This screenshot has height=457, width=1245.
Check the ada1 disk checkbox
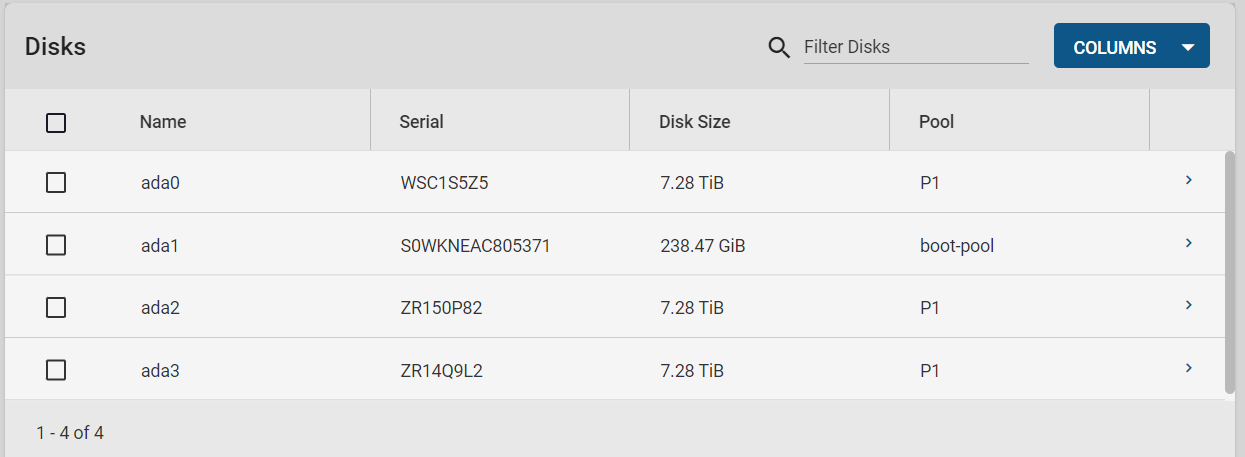[56, 245]
